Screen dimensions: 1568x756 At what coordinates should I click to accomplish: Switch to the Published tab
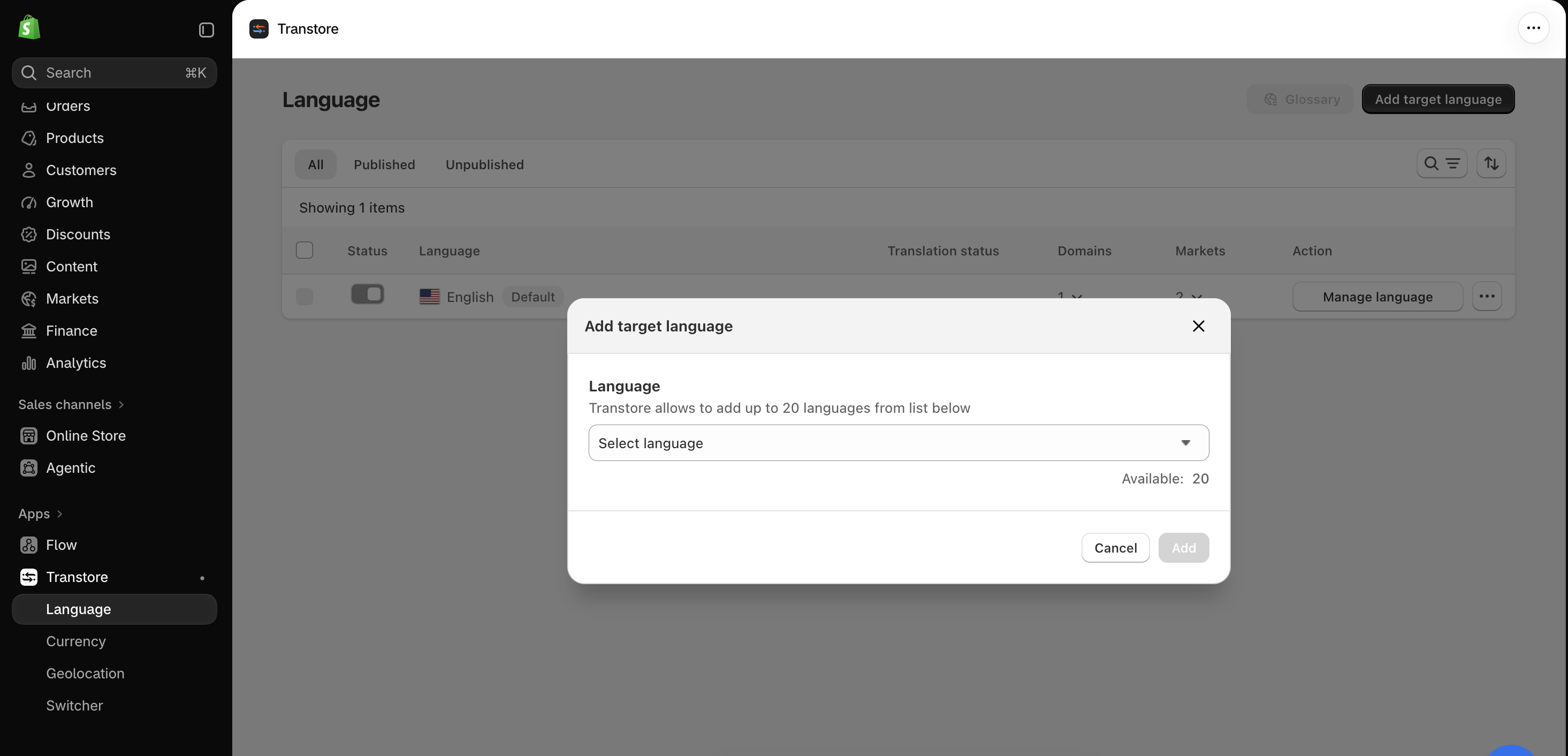pos(384,164)
